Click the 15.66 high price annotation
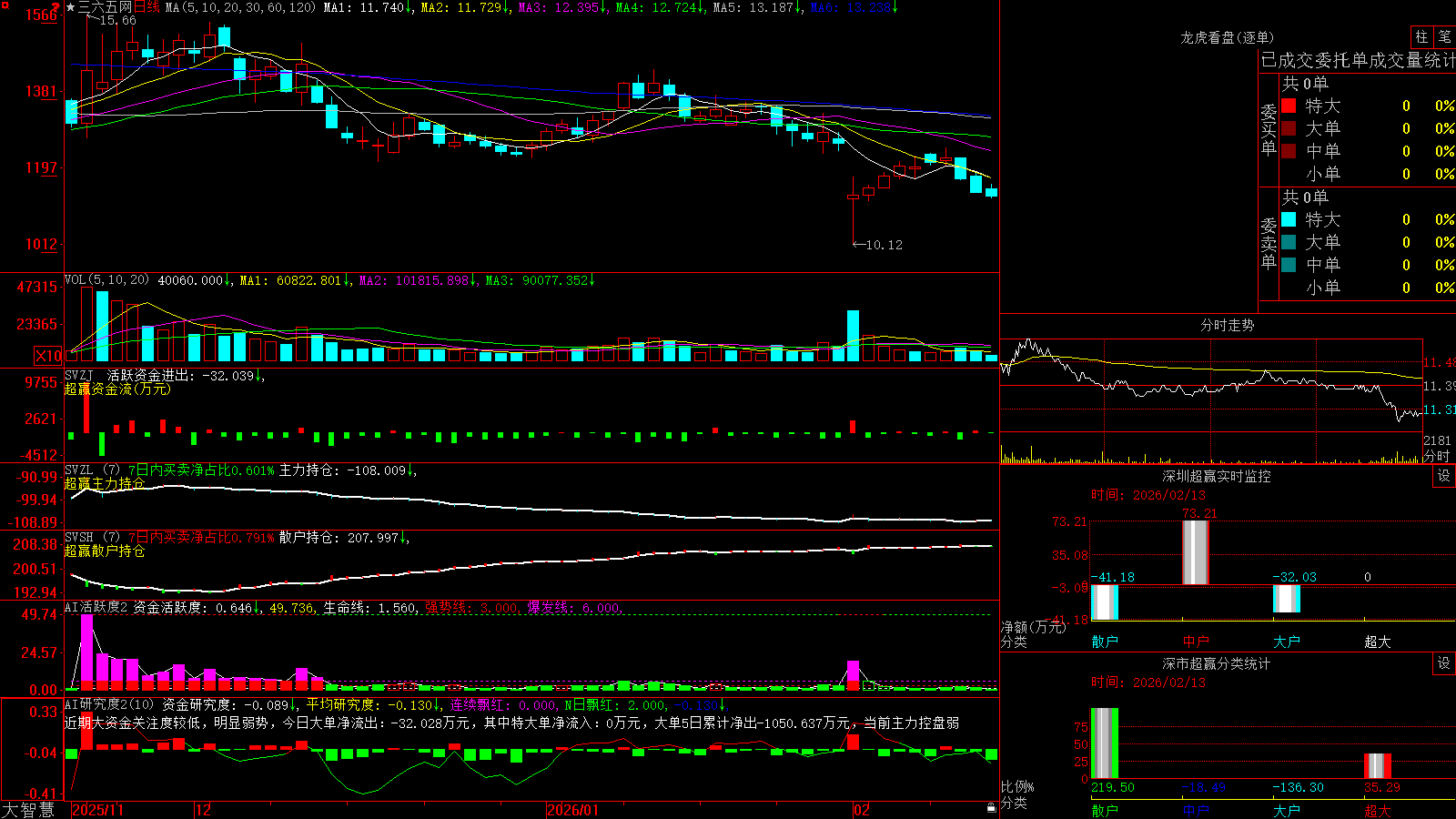 (x=117, y=20)
